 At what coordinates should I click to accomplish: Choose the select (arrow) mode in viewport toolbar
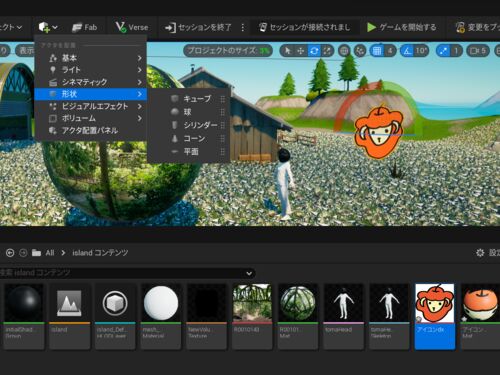click(x=287, y=51)
